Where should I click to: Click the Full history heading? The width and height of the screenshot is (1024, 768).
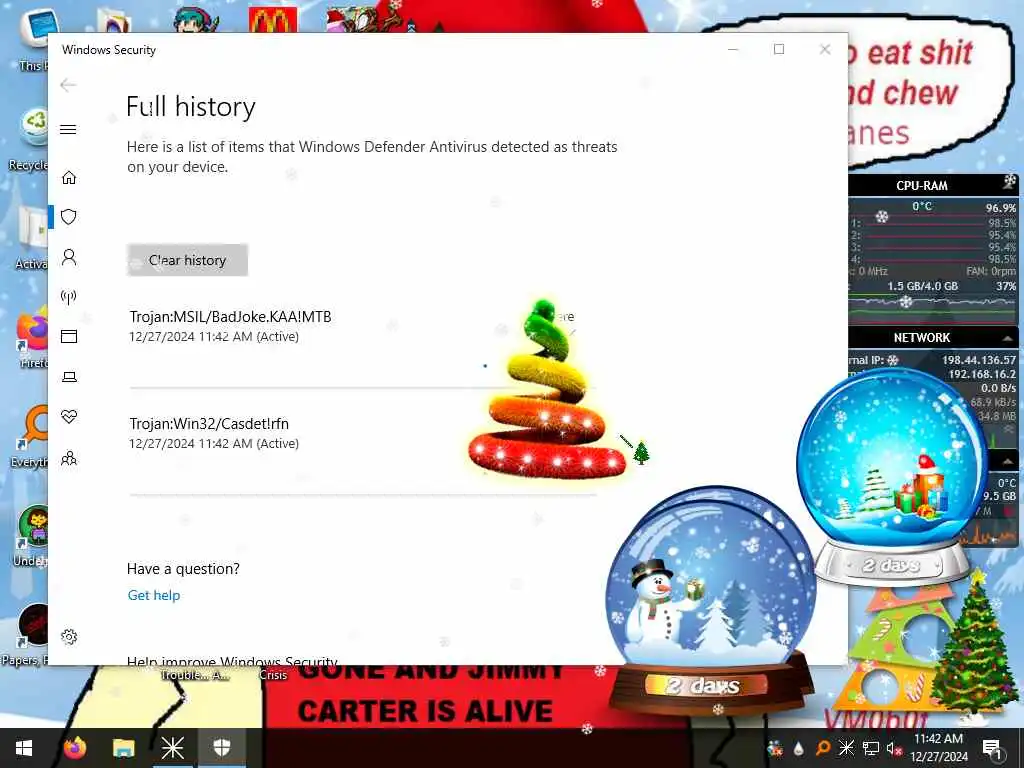pos(191,106)
